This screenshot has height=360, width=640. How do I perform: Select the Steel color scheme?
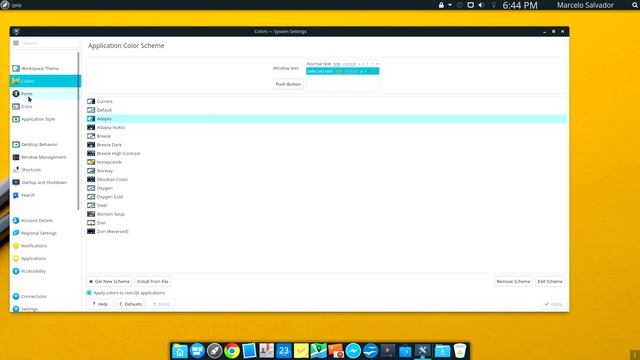327,205
